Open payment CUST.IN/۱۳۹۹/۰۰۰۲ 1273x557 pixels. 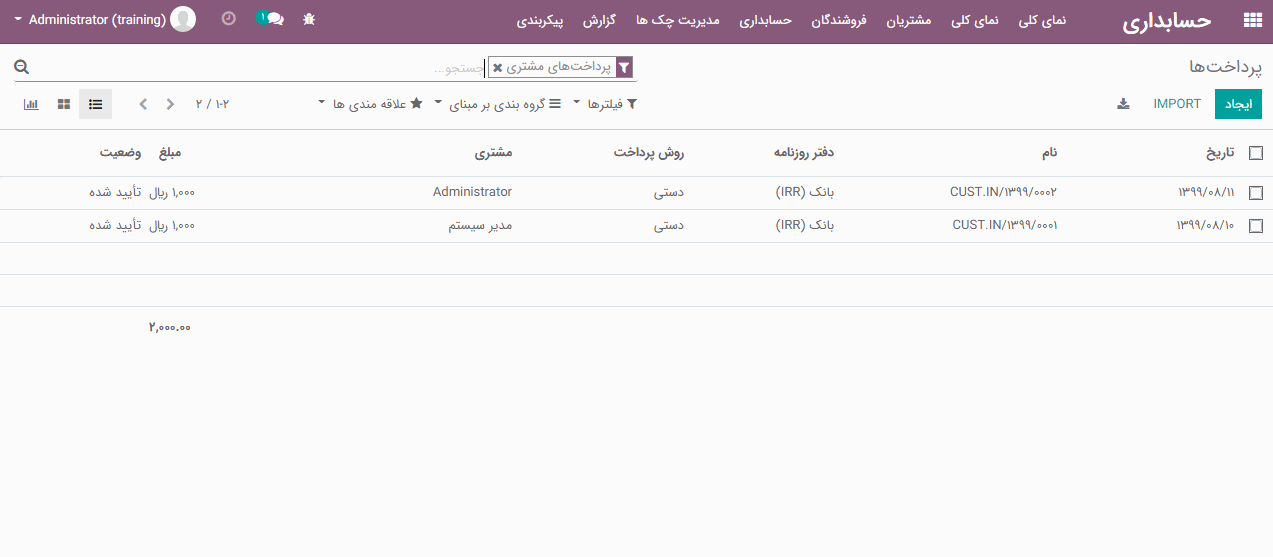(x=1003, y=192)
